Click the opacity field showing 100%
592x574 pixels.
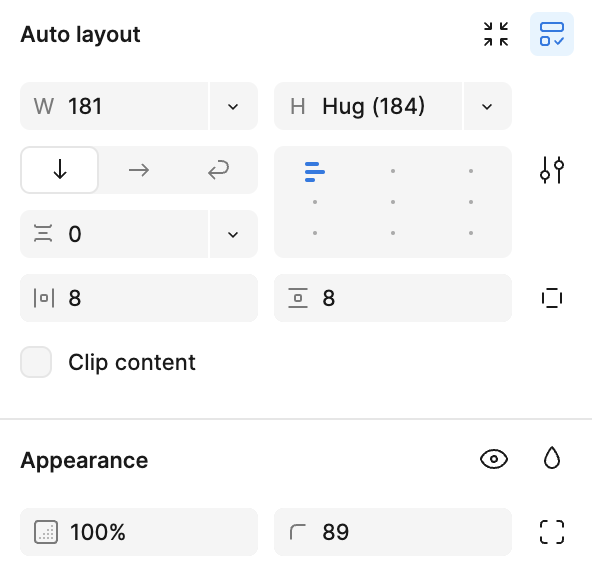click(139, 532)
